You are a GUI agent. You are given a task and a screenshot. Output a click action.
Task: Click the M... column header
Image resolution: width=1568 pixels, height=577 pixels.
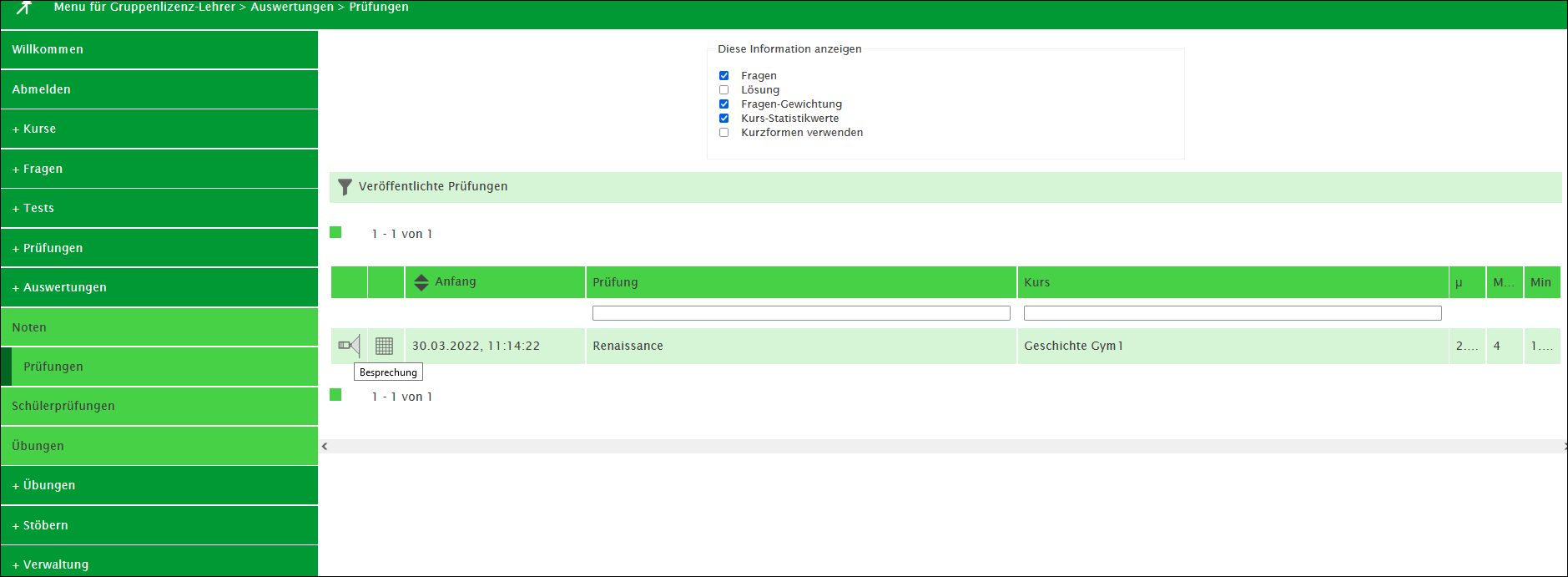pyautogui.click(x=1505, y=282)
